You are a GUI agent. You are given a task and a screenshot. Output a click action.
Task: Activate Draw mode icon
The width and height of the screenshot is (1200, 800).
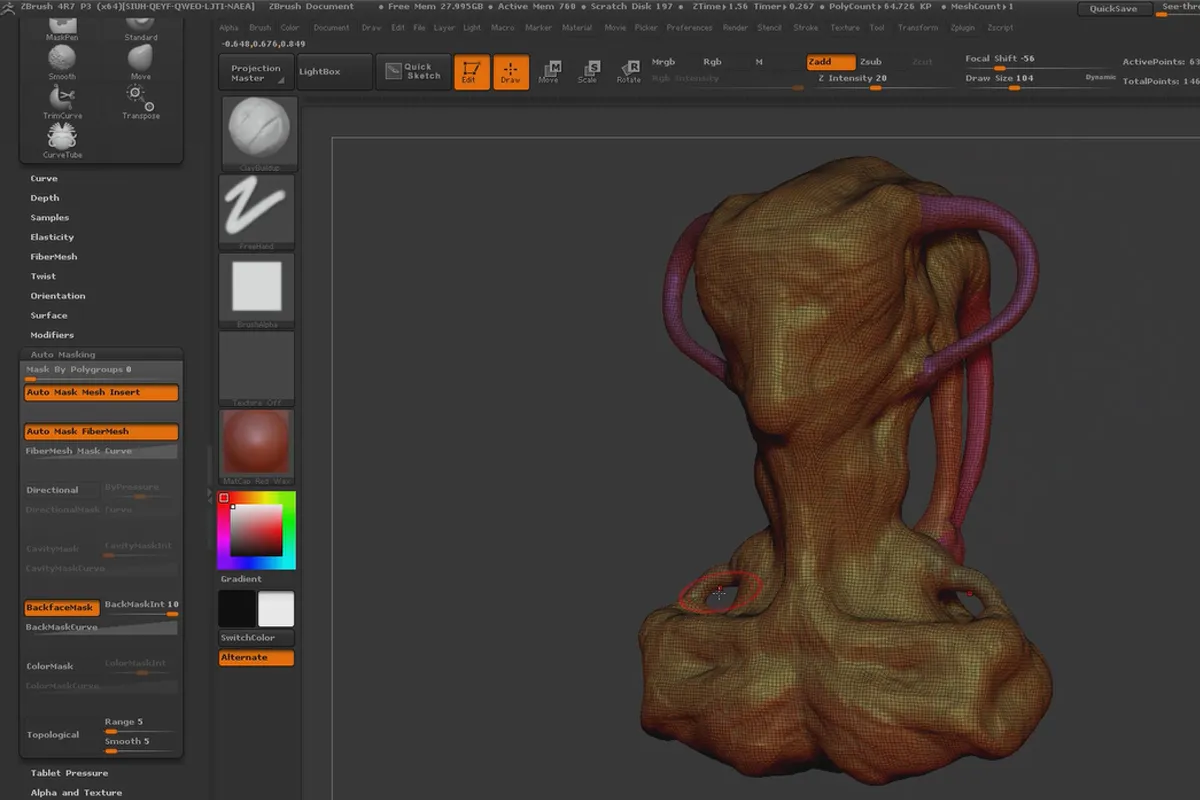coord(511,72)
